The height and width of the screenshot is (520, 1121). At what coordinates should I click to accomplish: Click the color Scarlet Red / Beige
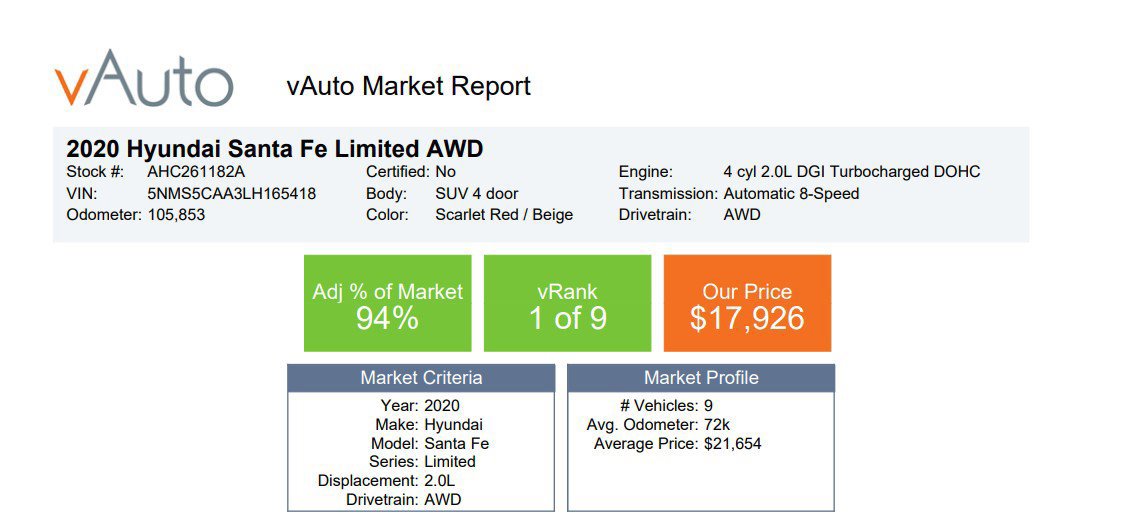(x=504, y=214)
